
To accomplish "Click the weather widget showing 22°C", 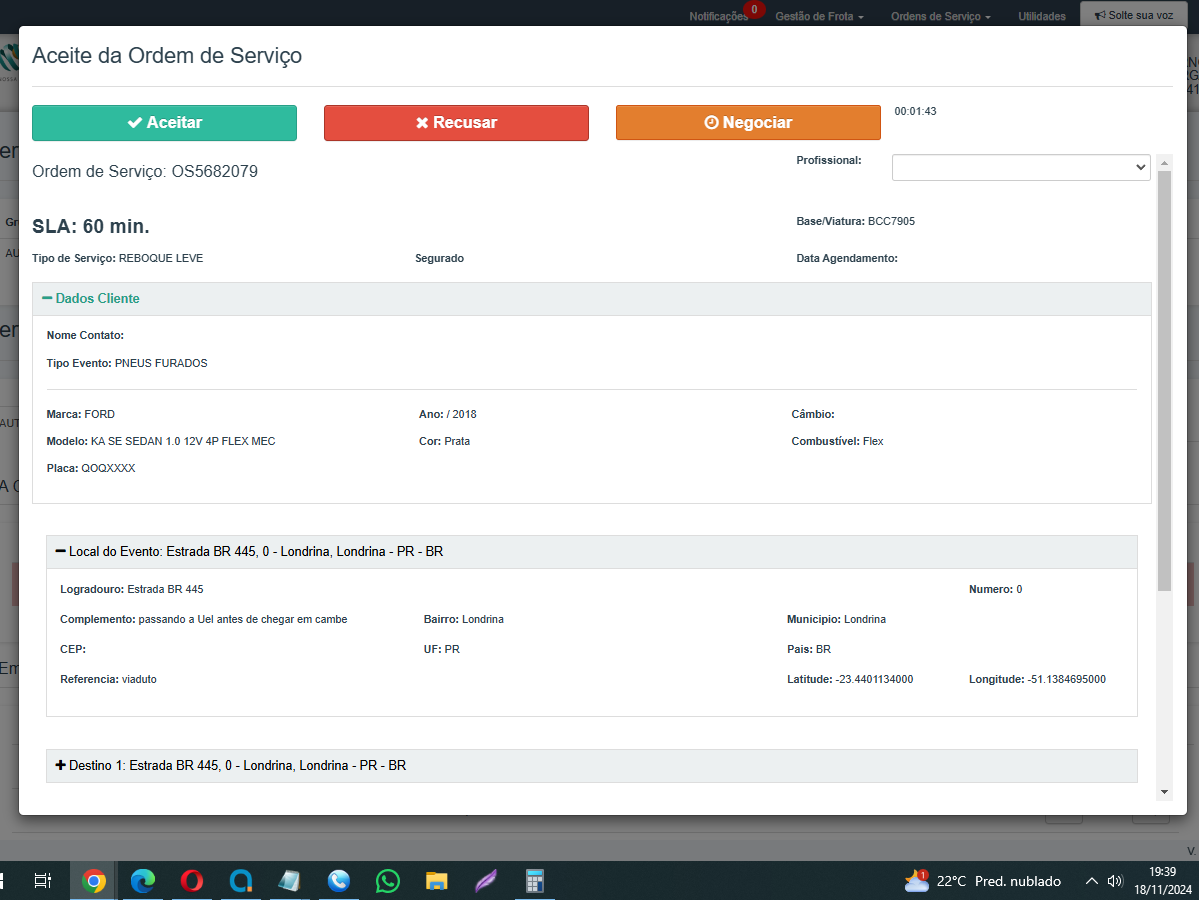I will pyautogui.click(x=983, y=881).
